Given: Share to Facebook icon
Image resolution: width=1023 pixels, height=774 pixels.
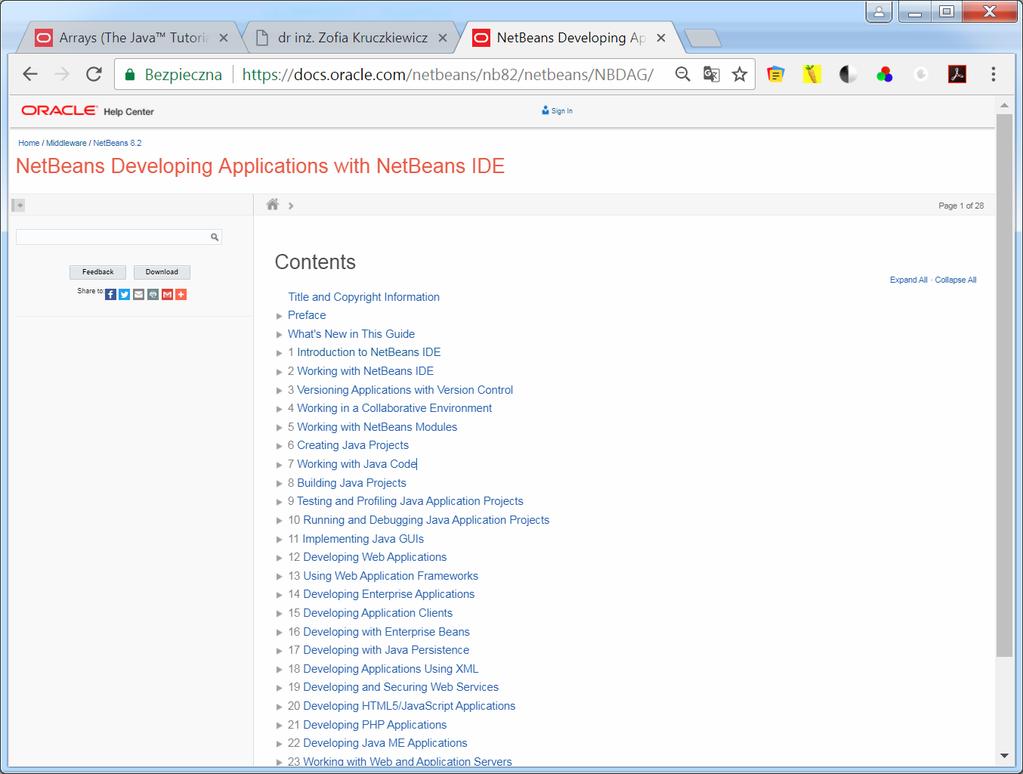Looking at the screenshot, I should coord(110,294).
